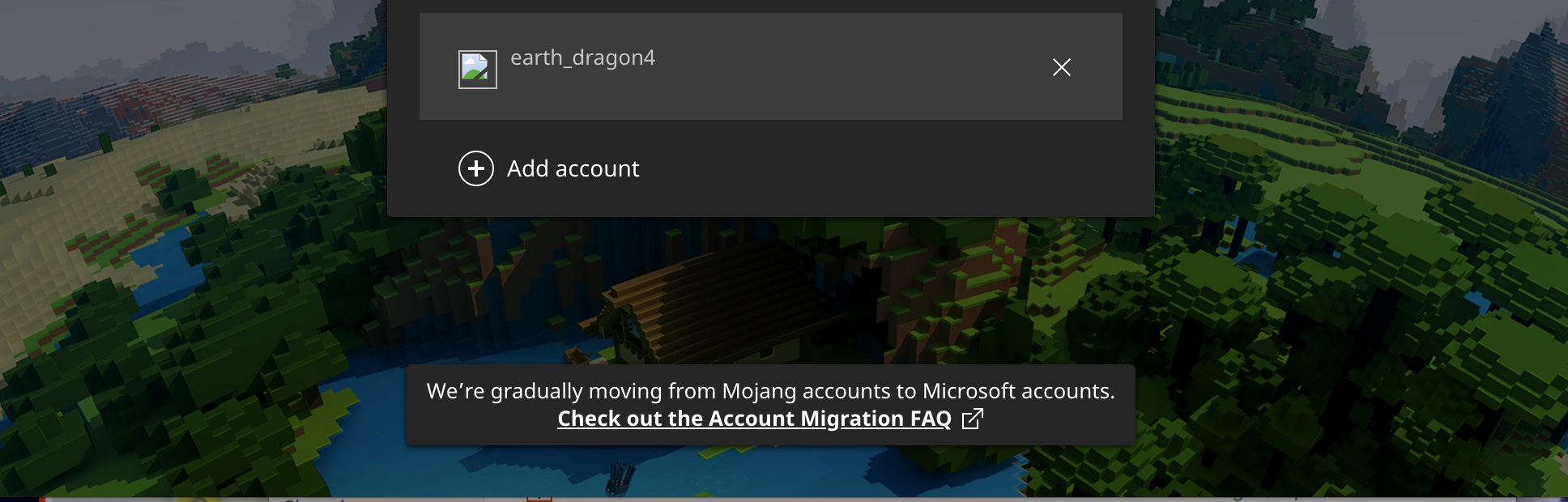Open Check out the Account Migration FAQ
1568x502 pixels.
pos(754,419)
